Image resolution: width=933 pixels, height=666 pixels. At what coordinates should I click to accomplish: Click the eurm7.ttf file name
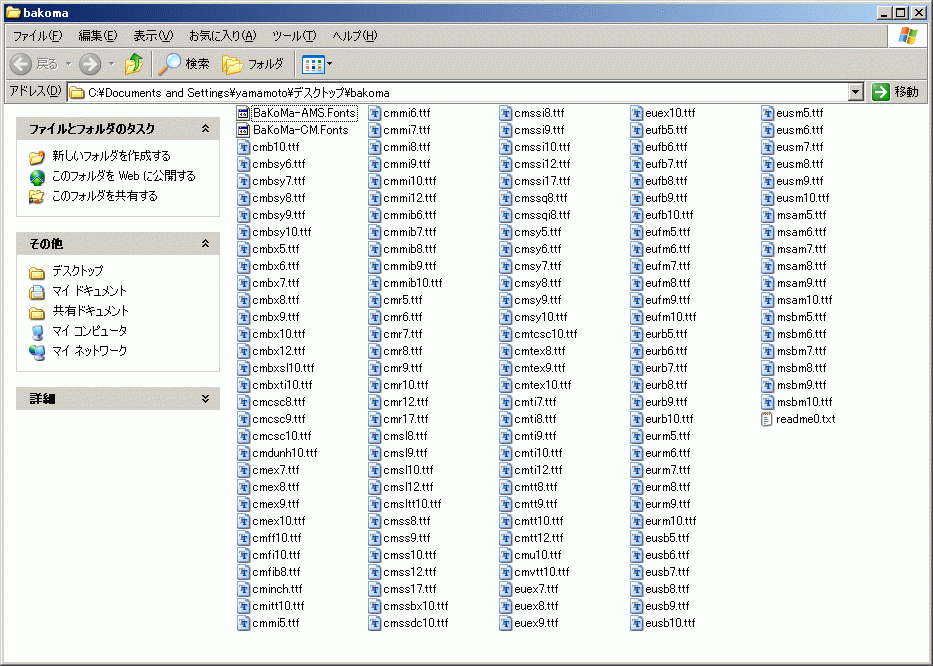pyautogui.click(x=668, y=470)
